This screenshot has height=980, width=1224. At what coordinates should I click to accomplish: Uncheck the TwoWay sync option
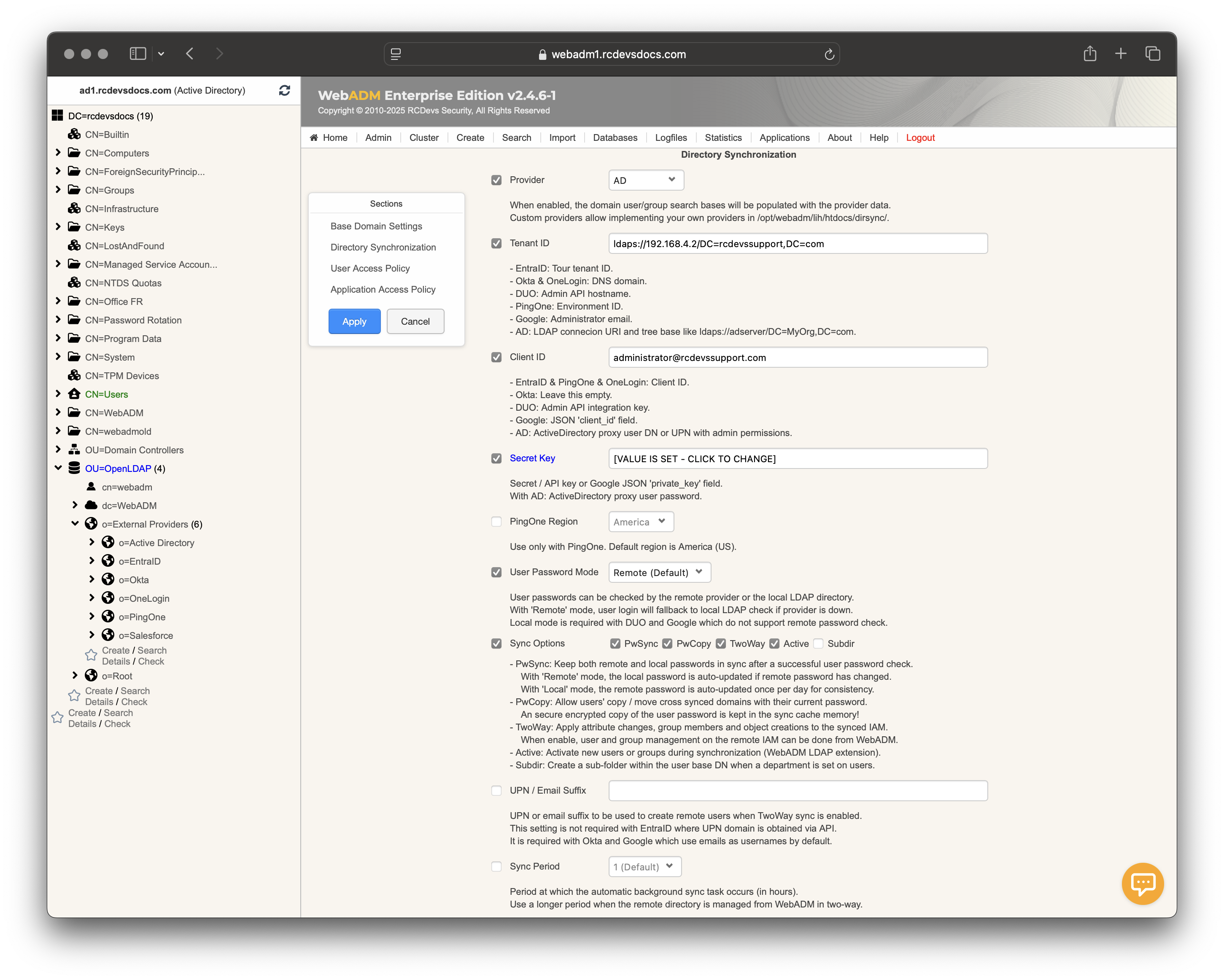(720, 643)
